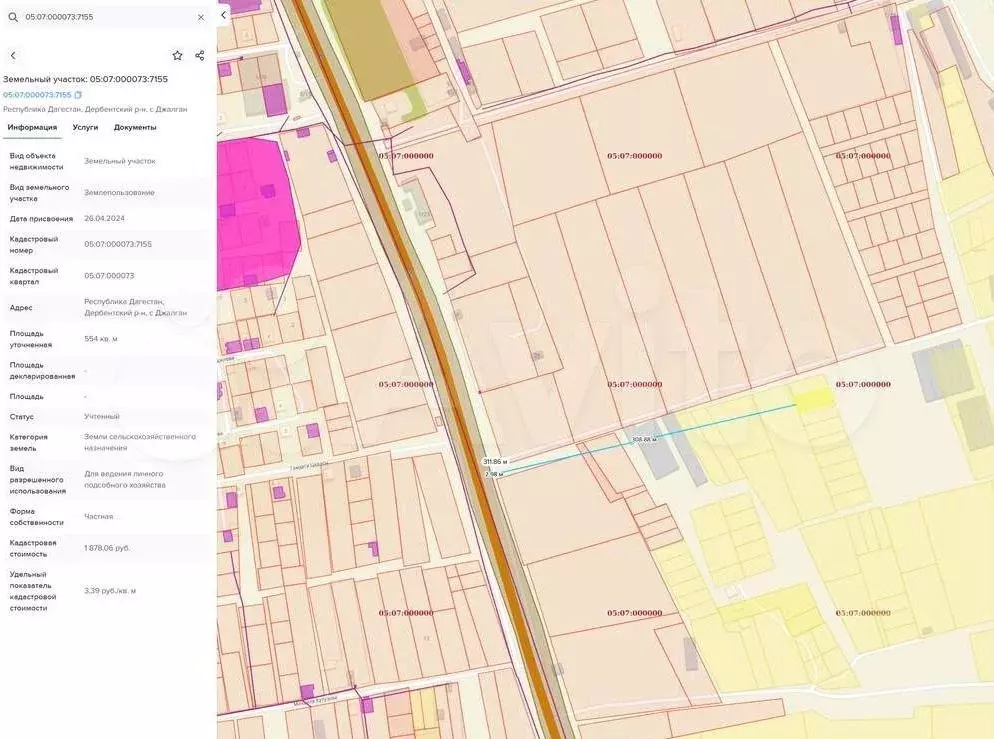
Task: Go back with the left arrow icon
Action: (13, 56)
